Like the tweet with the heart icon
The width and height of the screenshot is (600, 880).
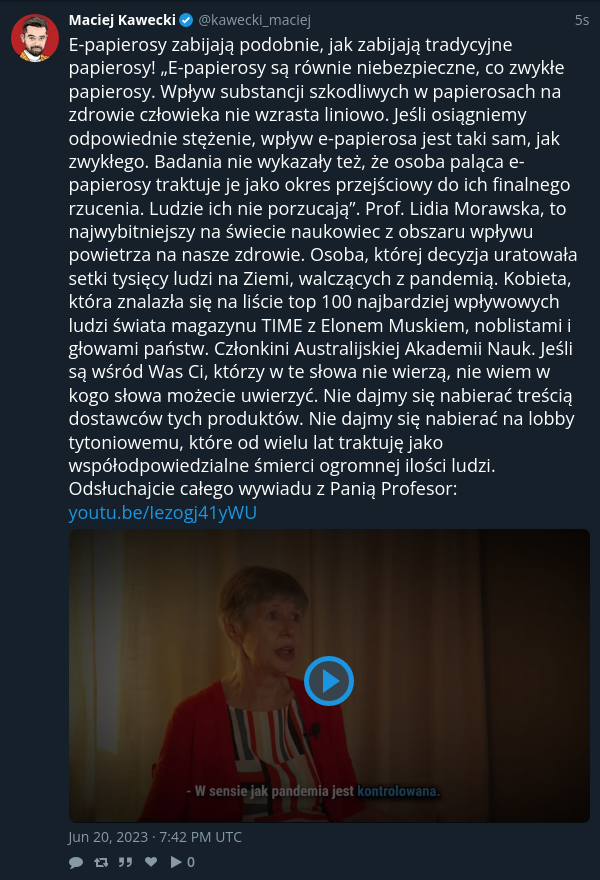point(151,861)
